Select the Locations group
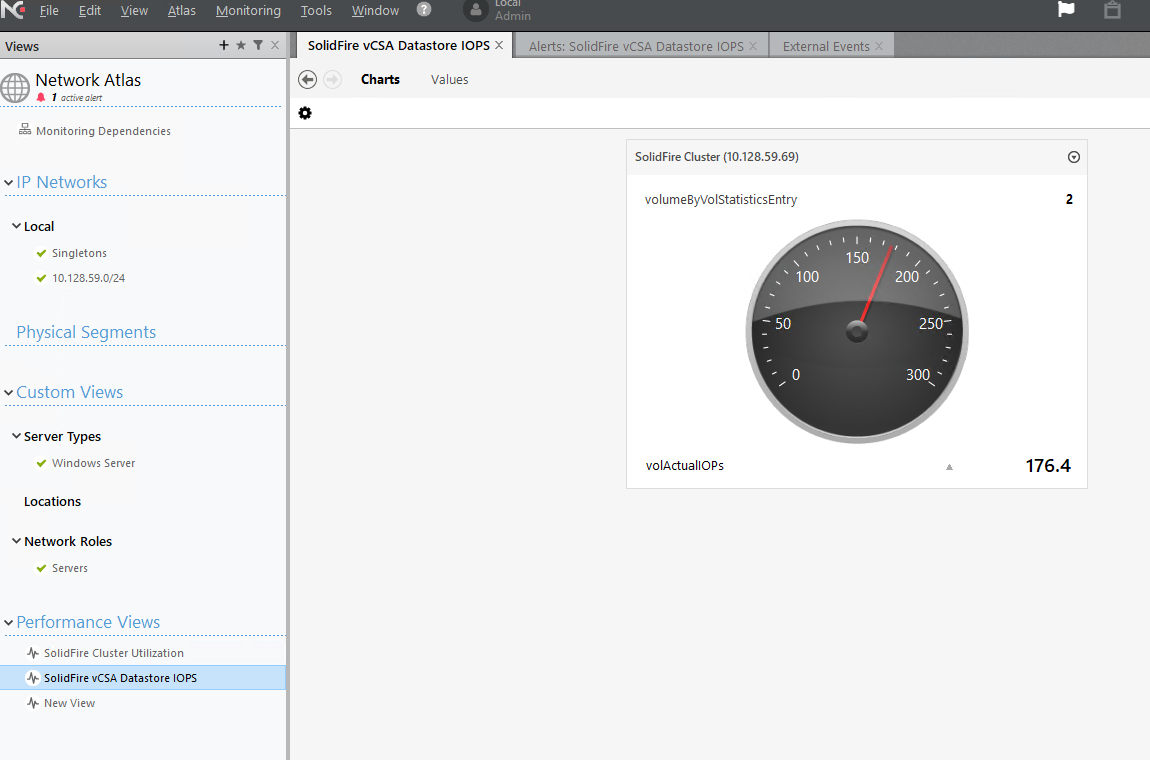 coord(52,502)
